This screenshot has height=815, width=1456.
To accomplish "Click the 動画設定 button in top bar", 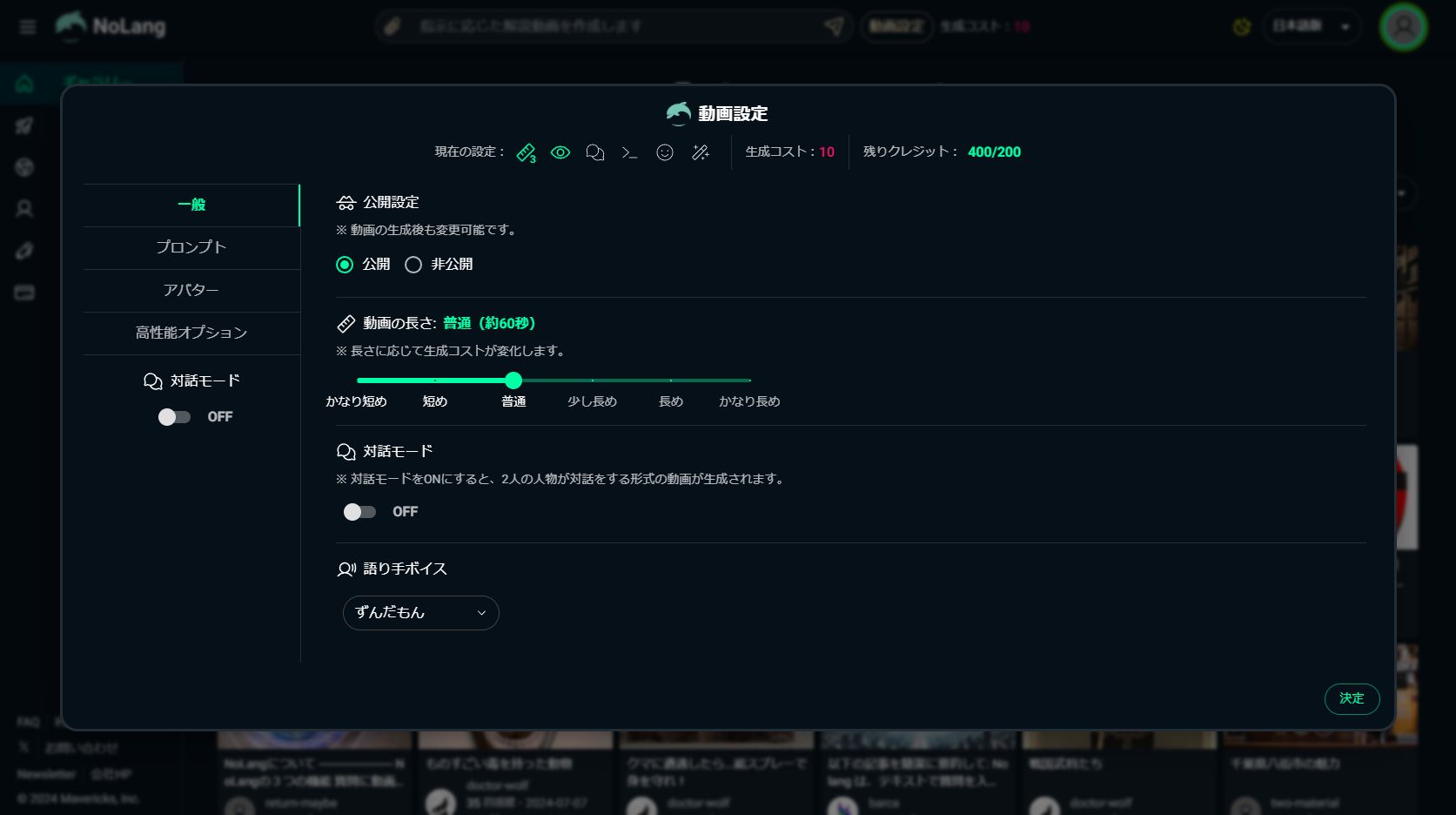I will pos(896,26).
